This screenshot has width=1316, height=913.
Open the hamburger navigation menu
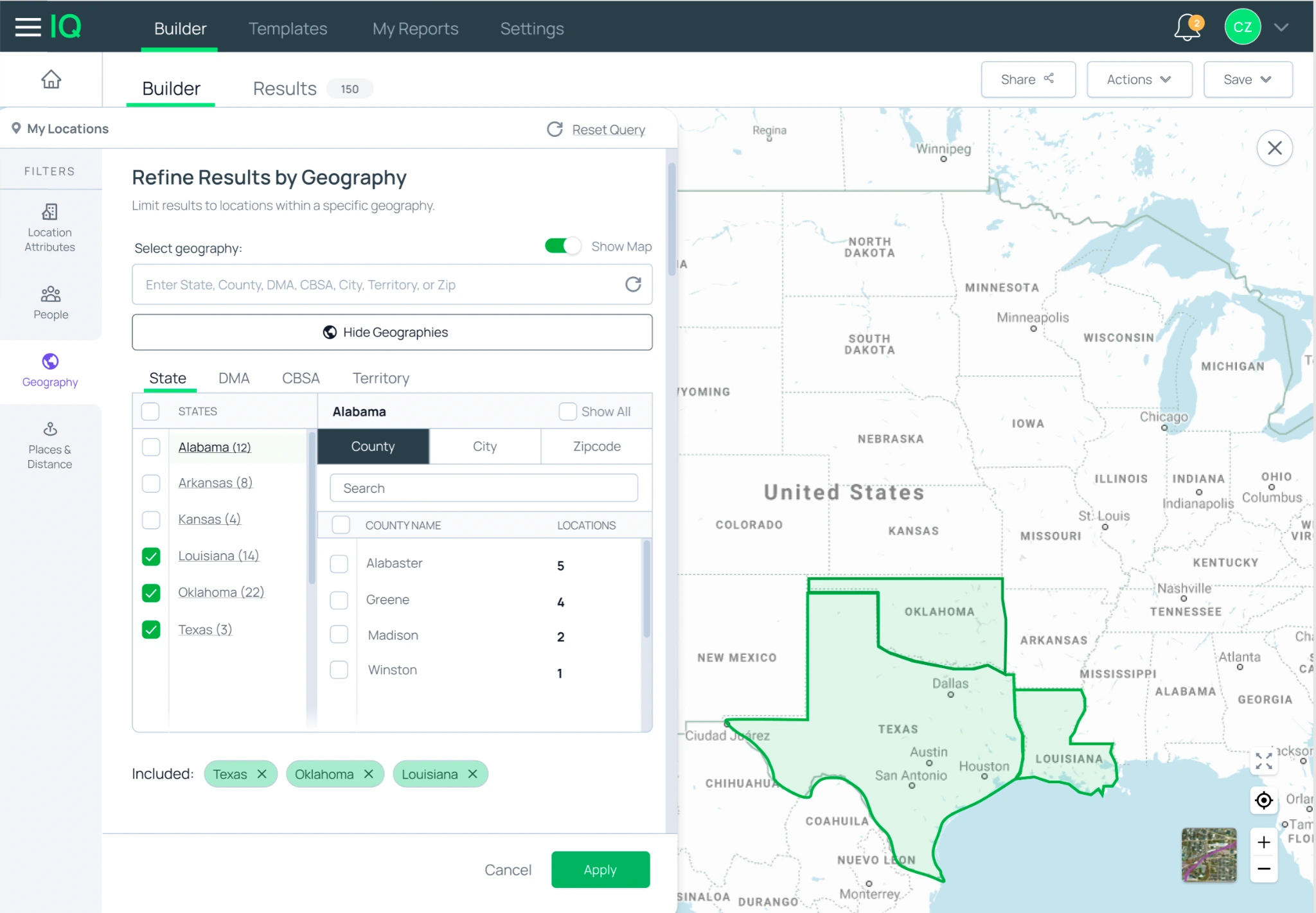pyautogui.click(x=28, y=28)
